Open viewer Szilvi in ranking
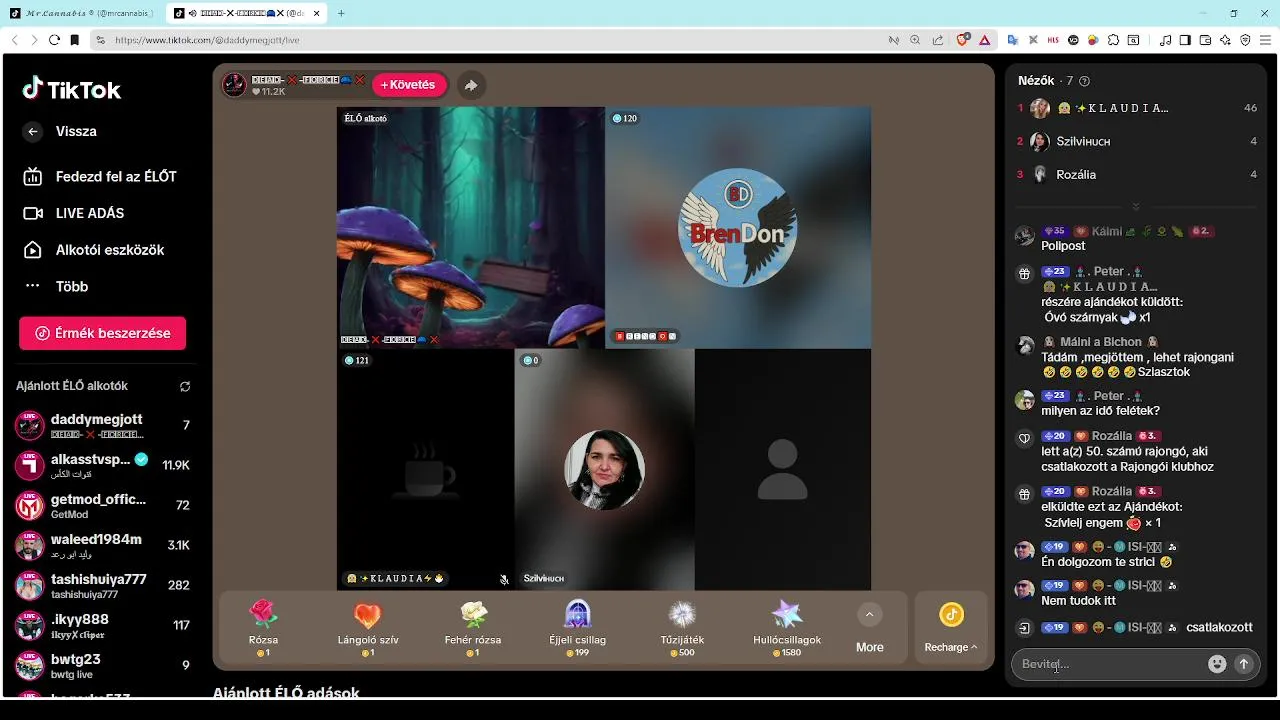The width and height of the screenshot is (1280, 720). click(x=1137, y=141)
